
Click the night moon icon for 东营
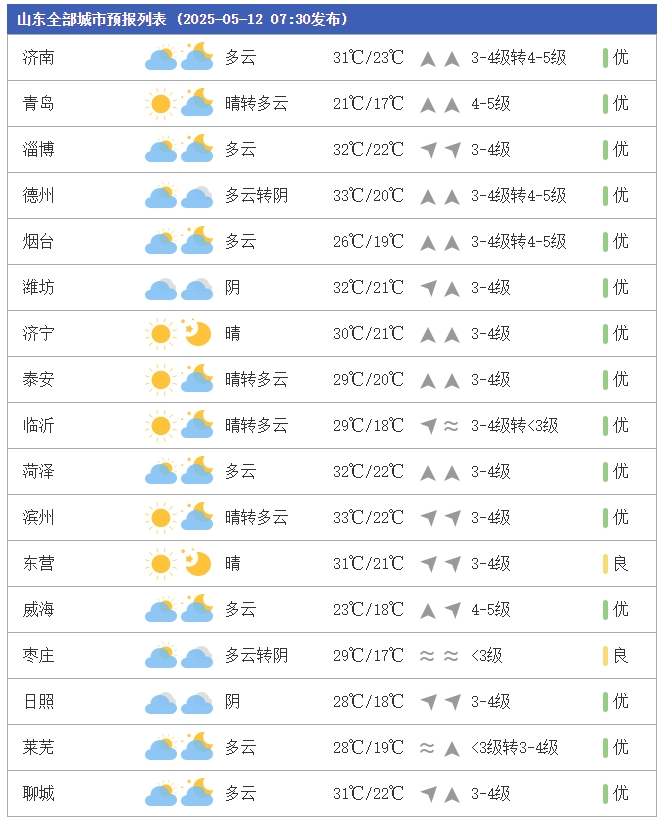click(197, 564)
